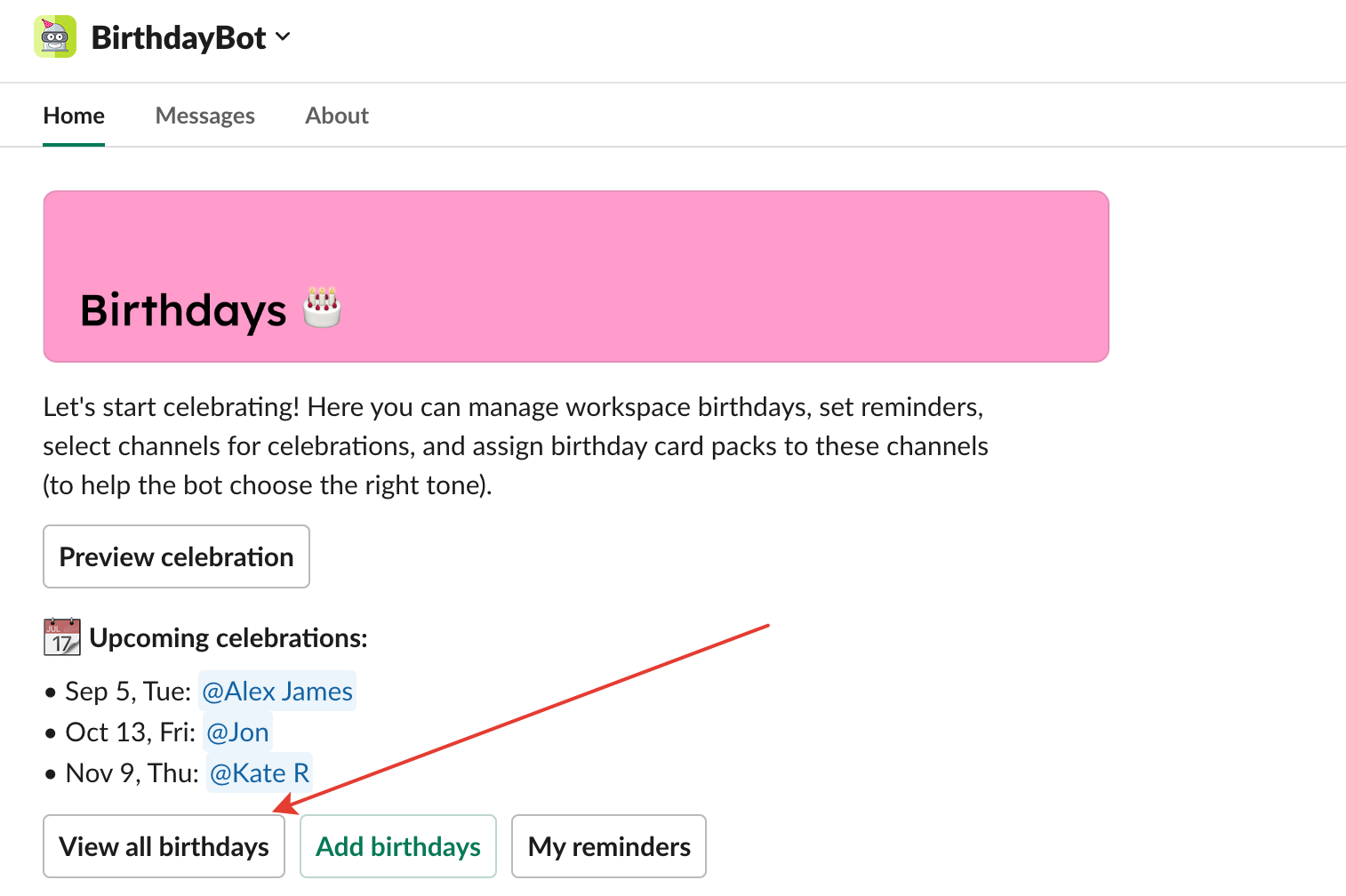Click the BirthdayBot robot avatar icon

(55, 37)
